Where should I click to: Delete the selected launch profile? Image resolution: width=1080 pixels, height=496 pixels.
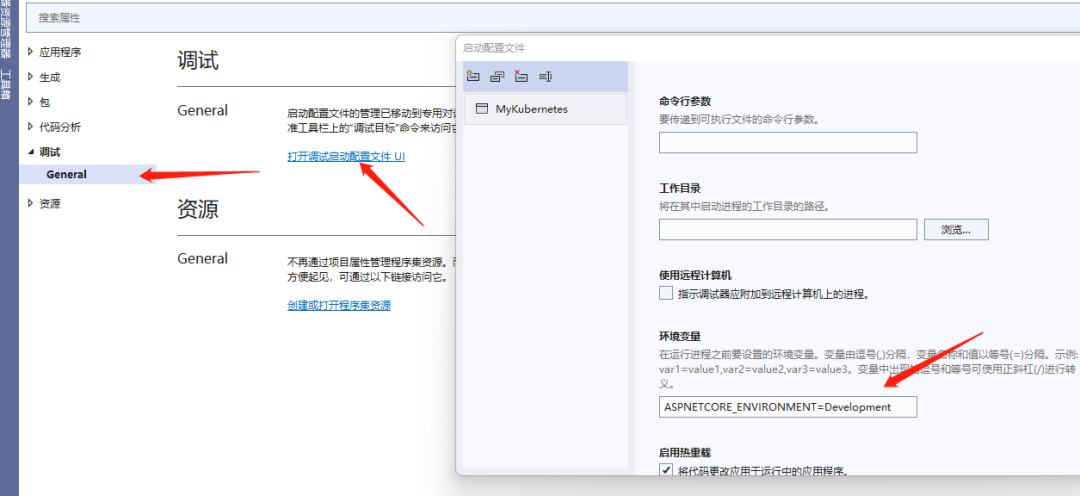click(x=521, y=76)
